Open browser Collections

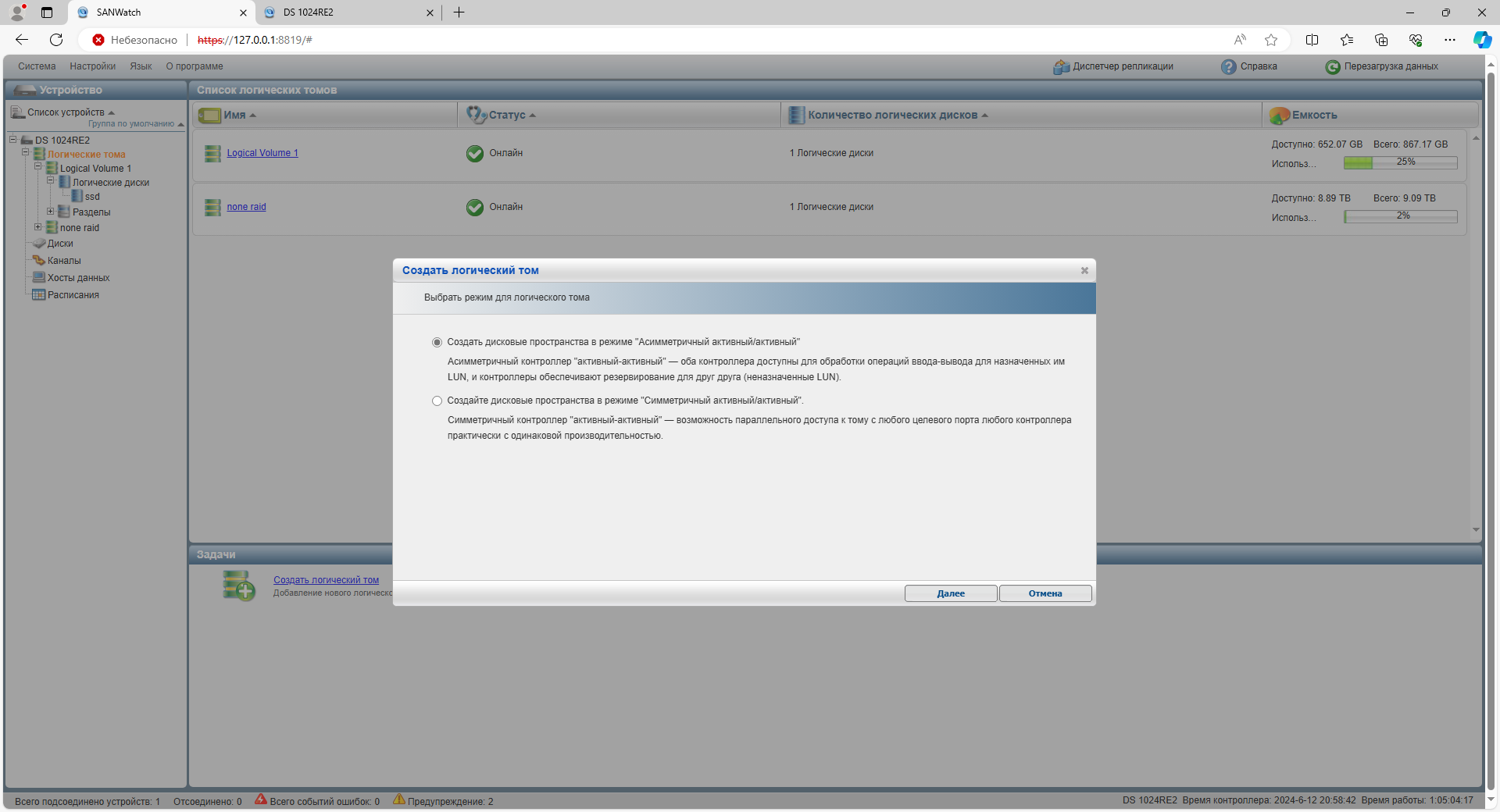[1381, 40]
